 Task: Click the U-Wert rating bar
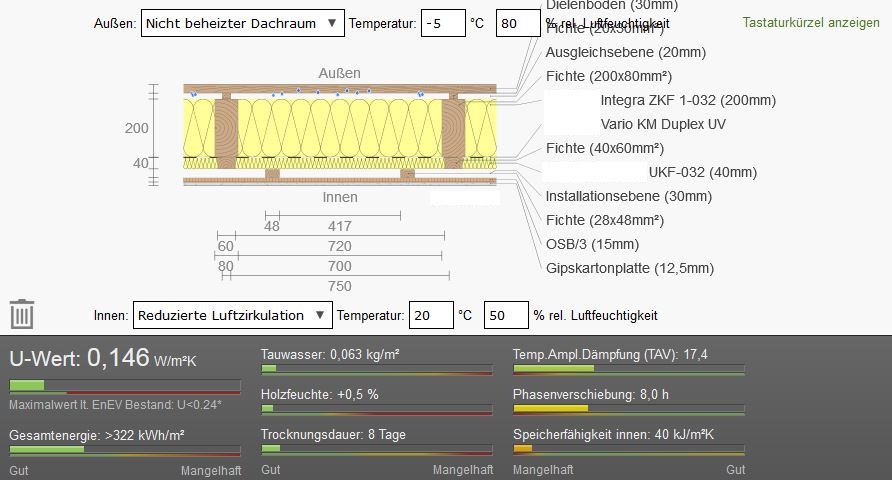(125, 386)
